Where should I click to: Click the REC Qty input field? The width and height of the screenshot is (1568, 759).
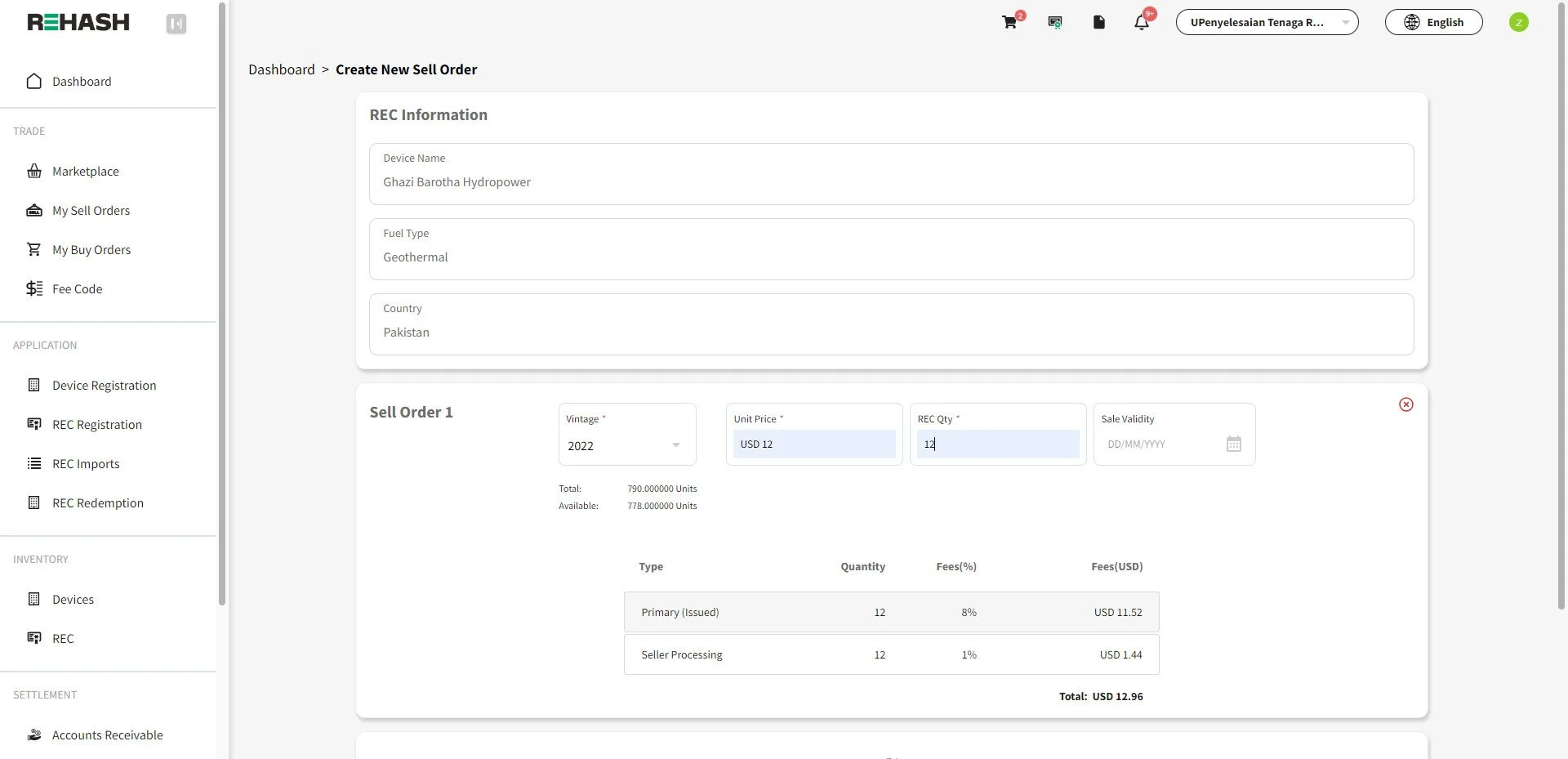point(998,444)
